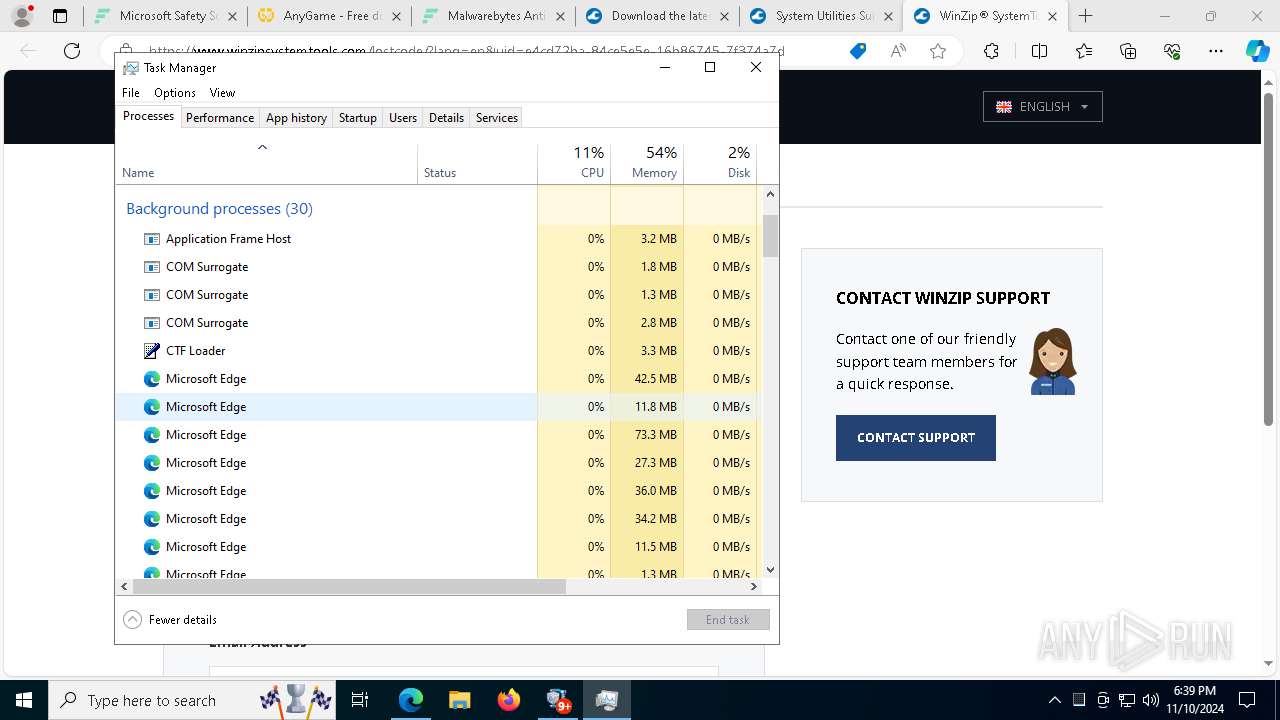Click horizontal scrollbar right arrow

click(x=755, y=587)
